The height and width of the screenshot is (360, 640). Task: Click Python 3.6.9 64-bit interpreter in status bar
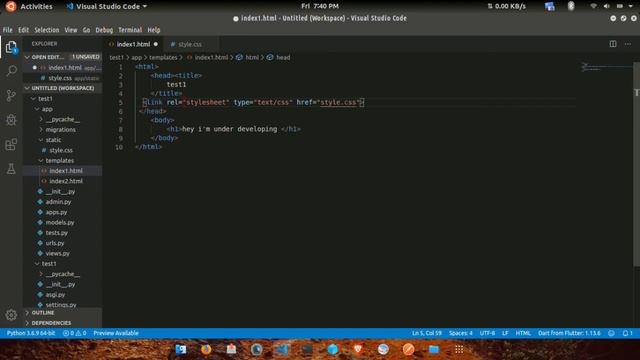click(31, 333)
